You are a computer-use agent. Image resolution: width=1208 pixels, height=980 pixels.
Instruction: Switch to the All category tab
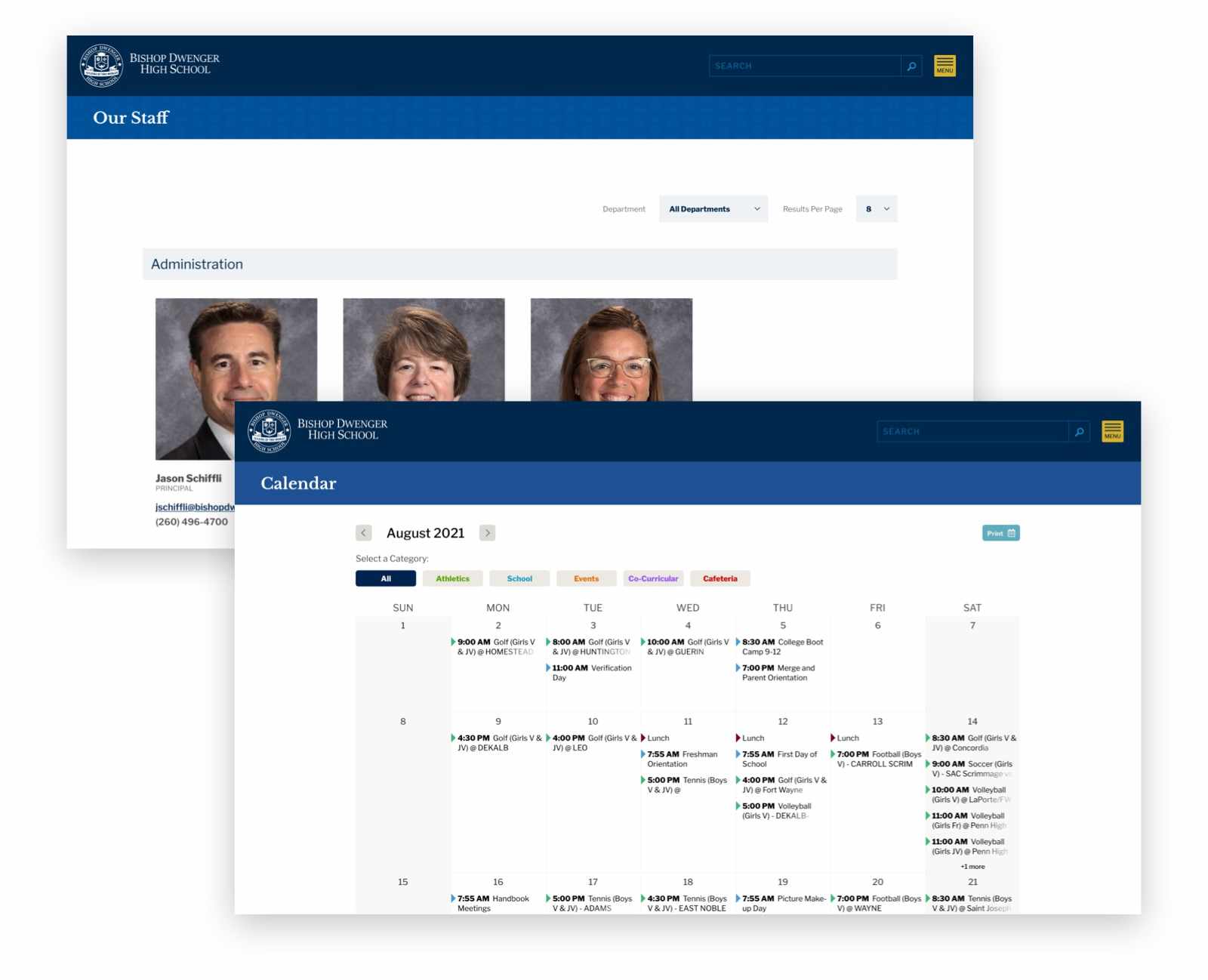[386, 578]
